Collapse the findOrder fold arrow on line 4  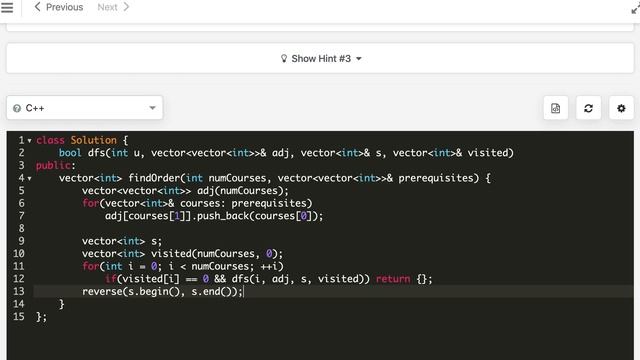tap(29, 179)
